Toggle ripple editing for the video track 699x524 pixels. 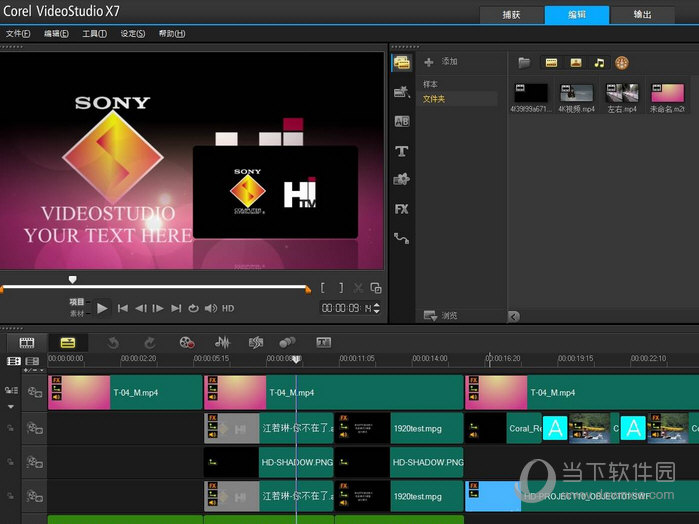pos(11,391)
